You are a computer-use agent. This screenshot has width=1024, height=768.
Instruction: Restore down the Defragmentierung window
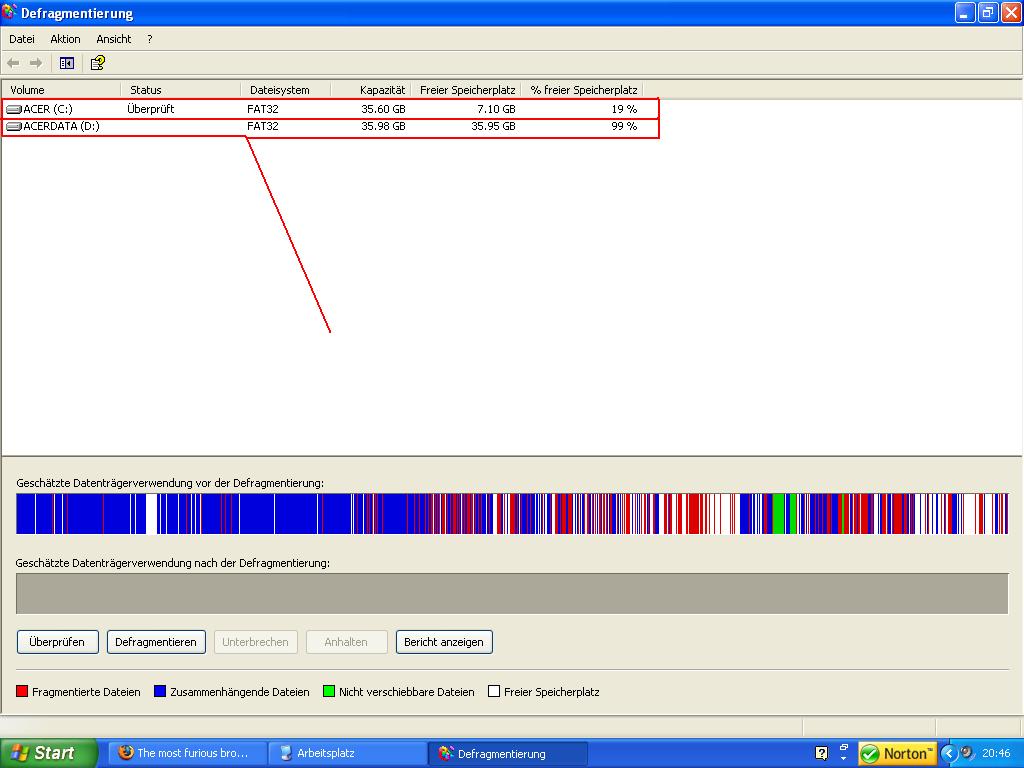click(x=988, y=12)
